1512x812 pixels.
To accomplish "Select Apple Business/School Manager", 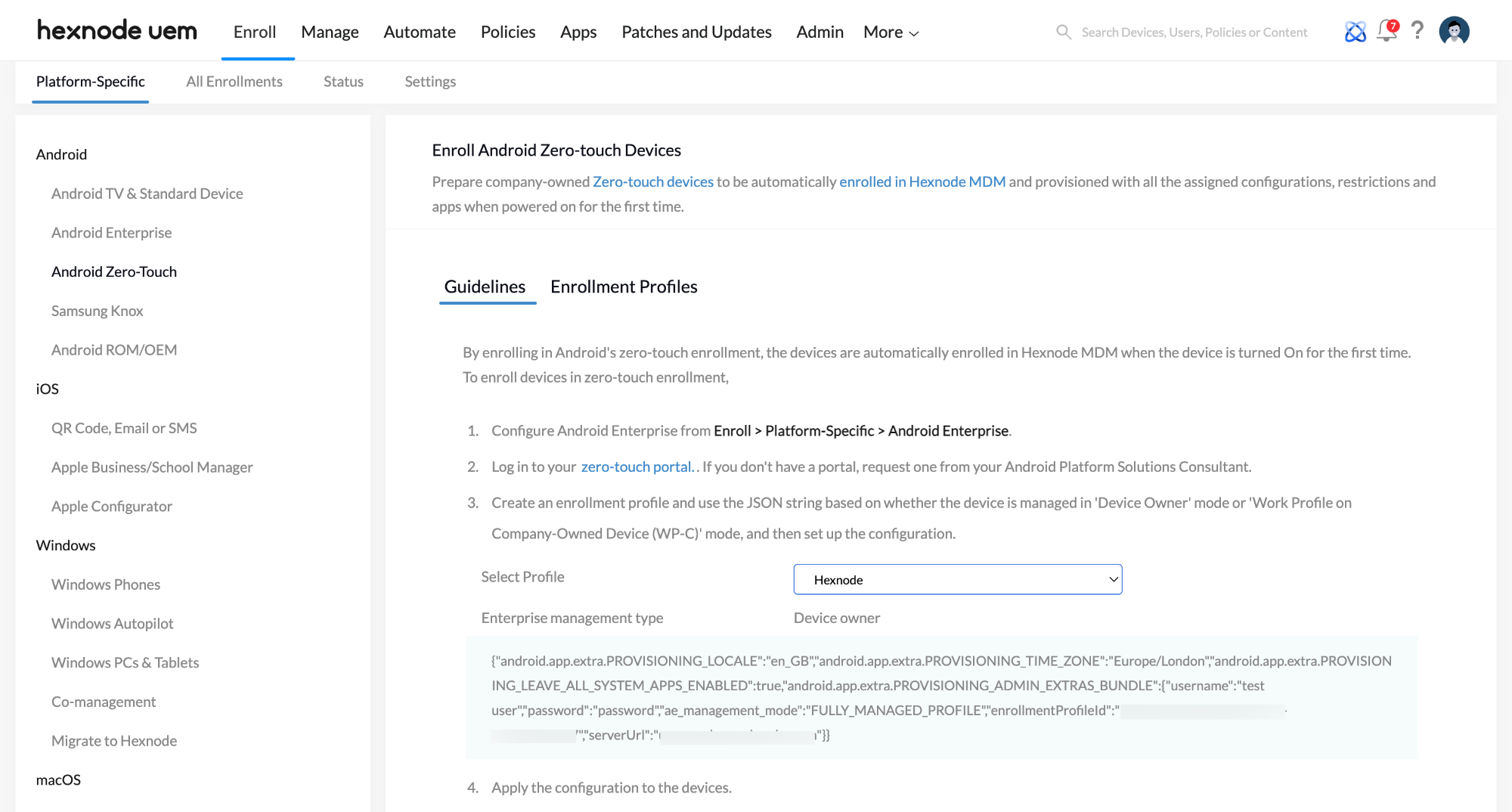I will click(x=152, y=467).
